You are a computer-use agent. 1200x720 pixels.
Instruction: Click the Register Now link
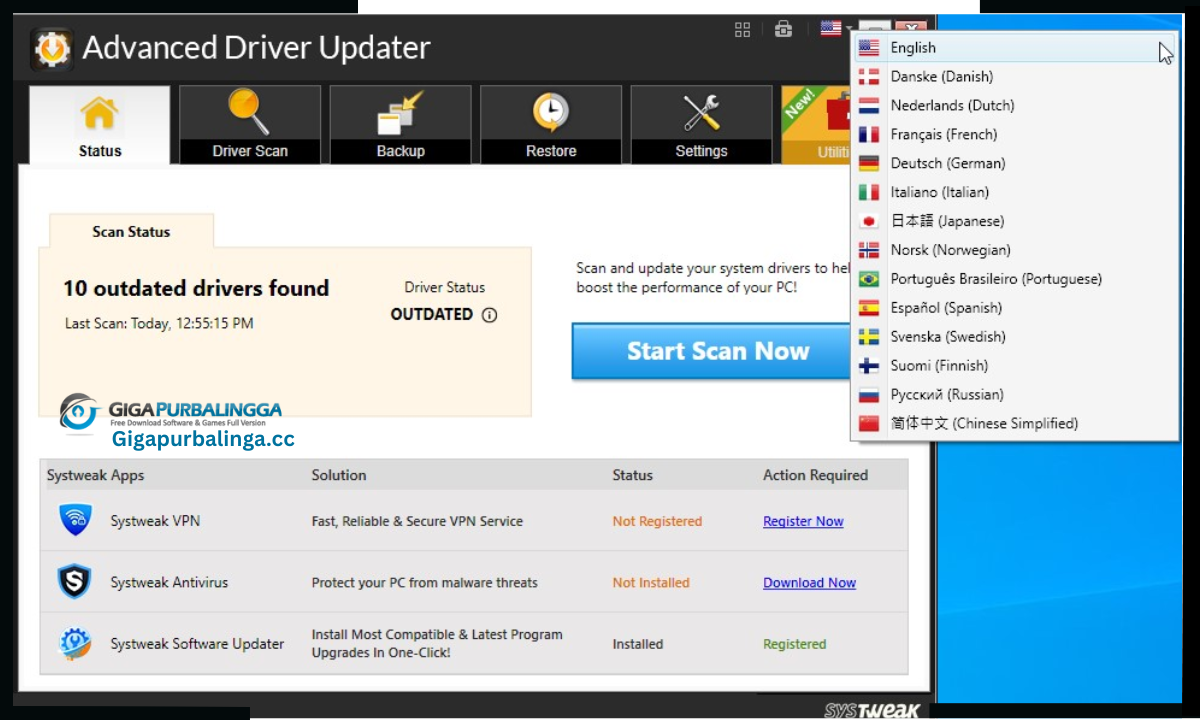point(803,521)
